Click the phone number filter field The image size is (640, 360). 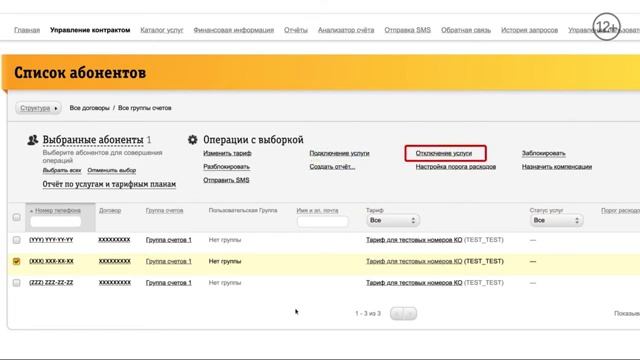pos(56,222)
